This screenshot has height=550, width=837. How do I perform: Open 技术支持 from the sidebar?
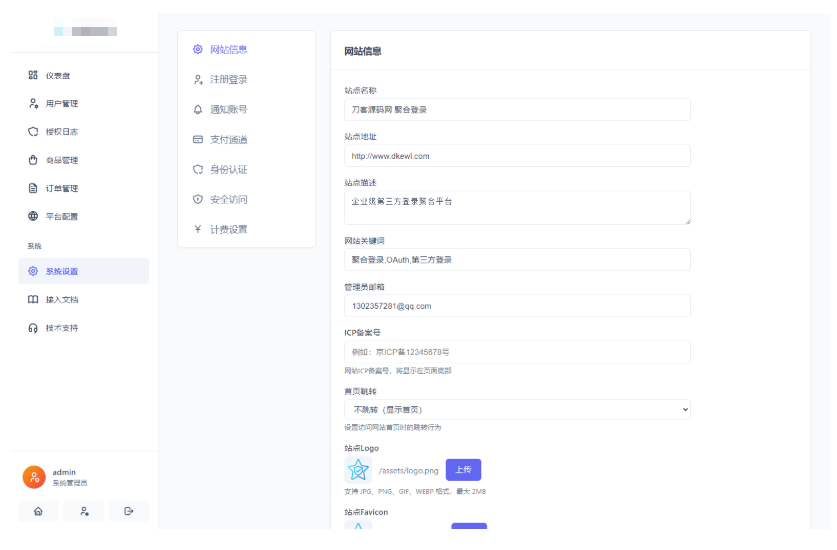coord(83,328)
